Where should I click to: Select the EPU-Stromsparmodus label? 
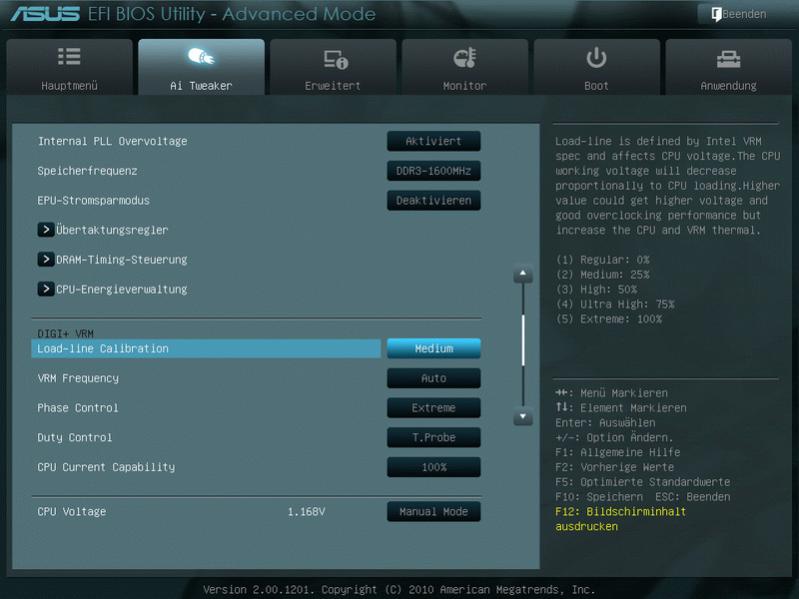(94, 200)
